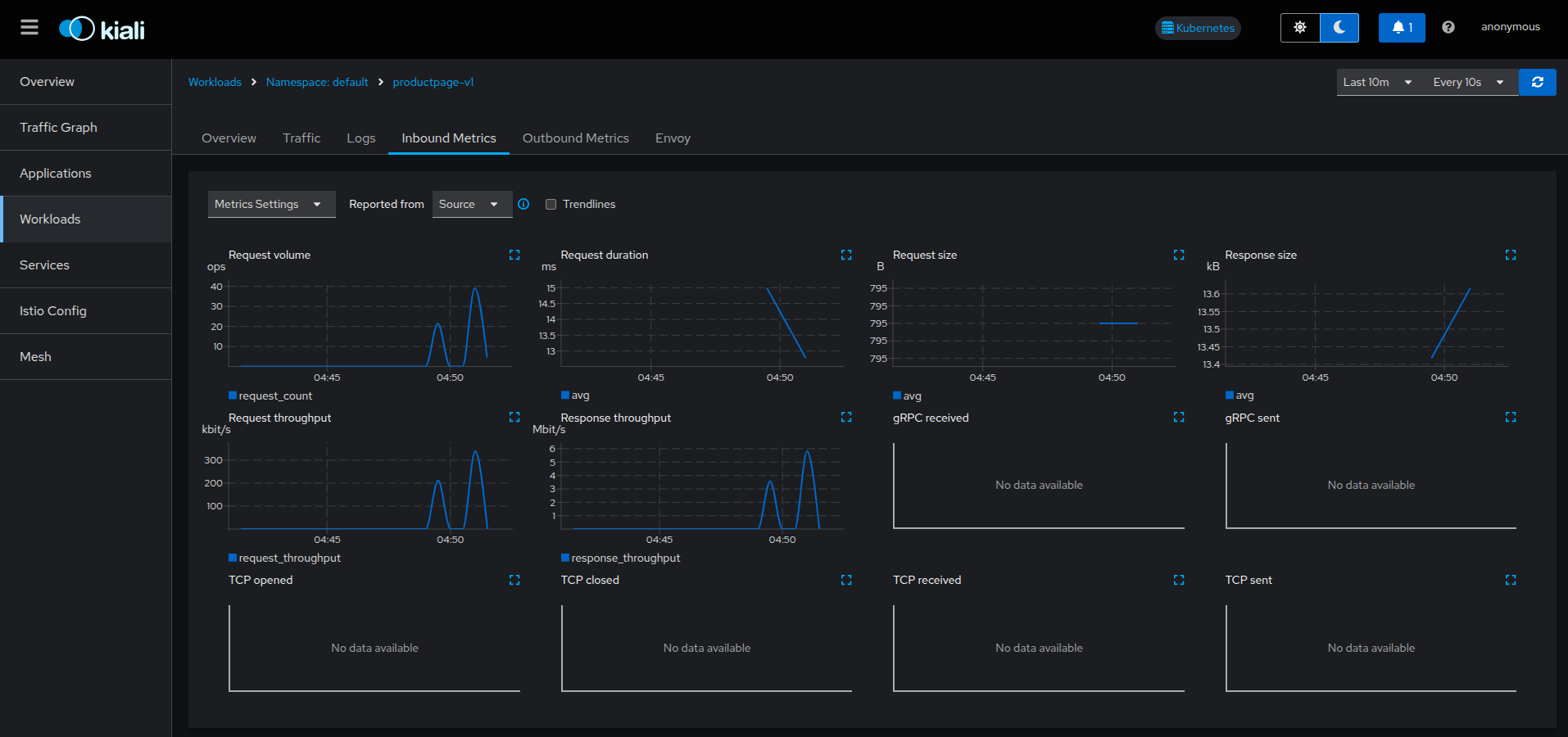Viewport: 1568px width, 737px height.
Task: Expand the Response size chart fullscreen
Action: click(1510, 255)
